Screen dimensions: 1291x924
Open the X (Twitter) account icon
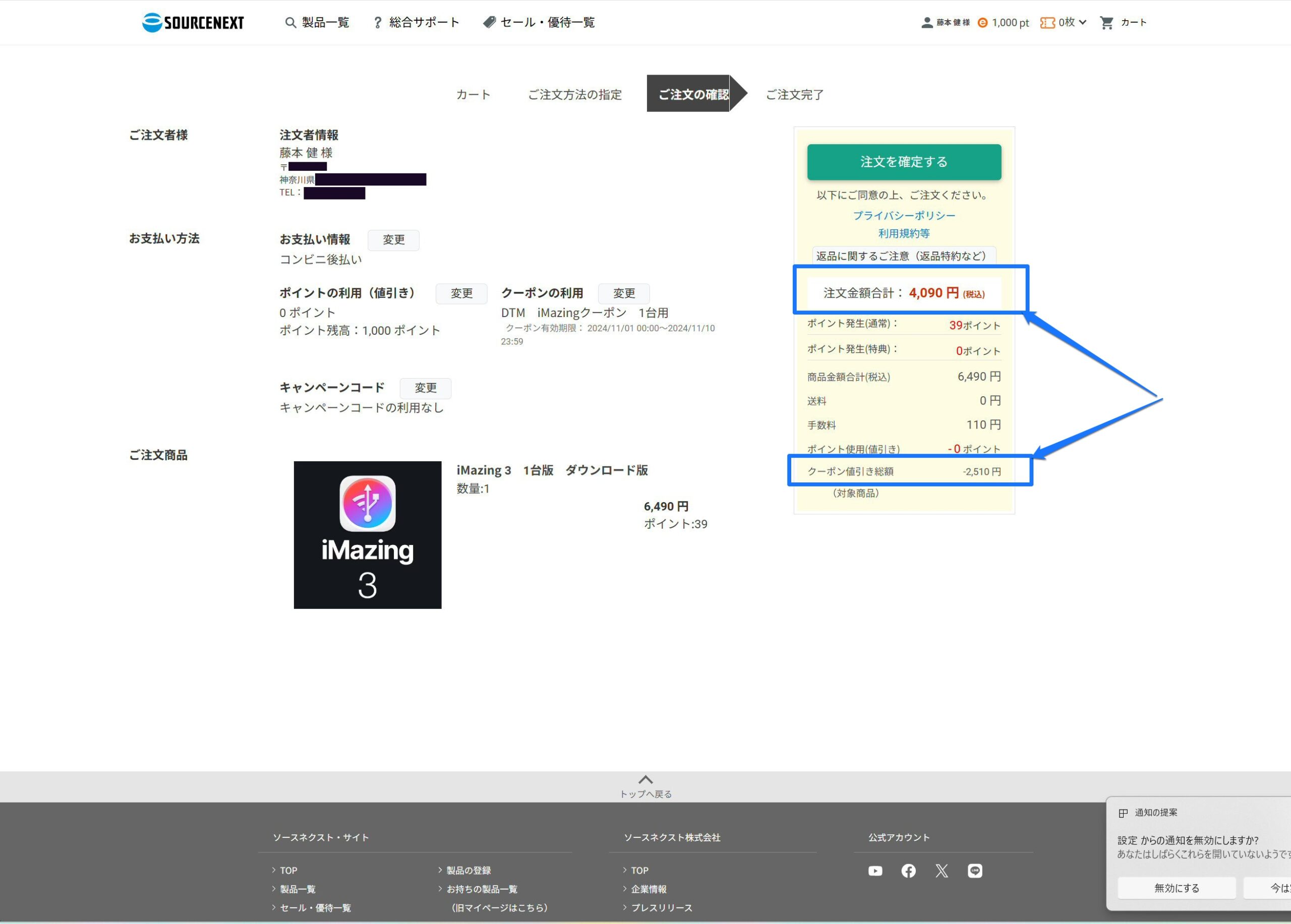[x=942, y=871]
